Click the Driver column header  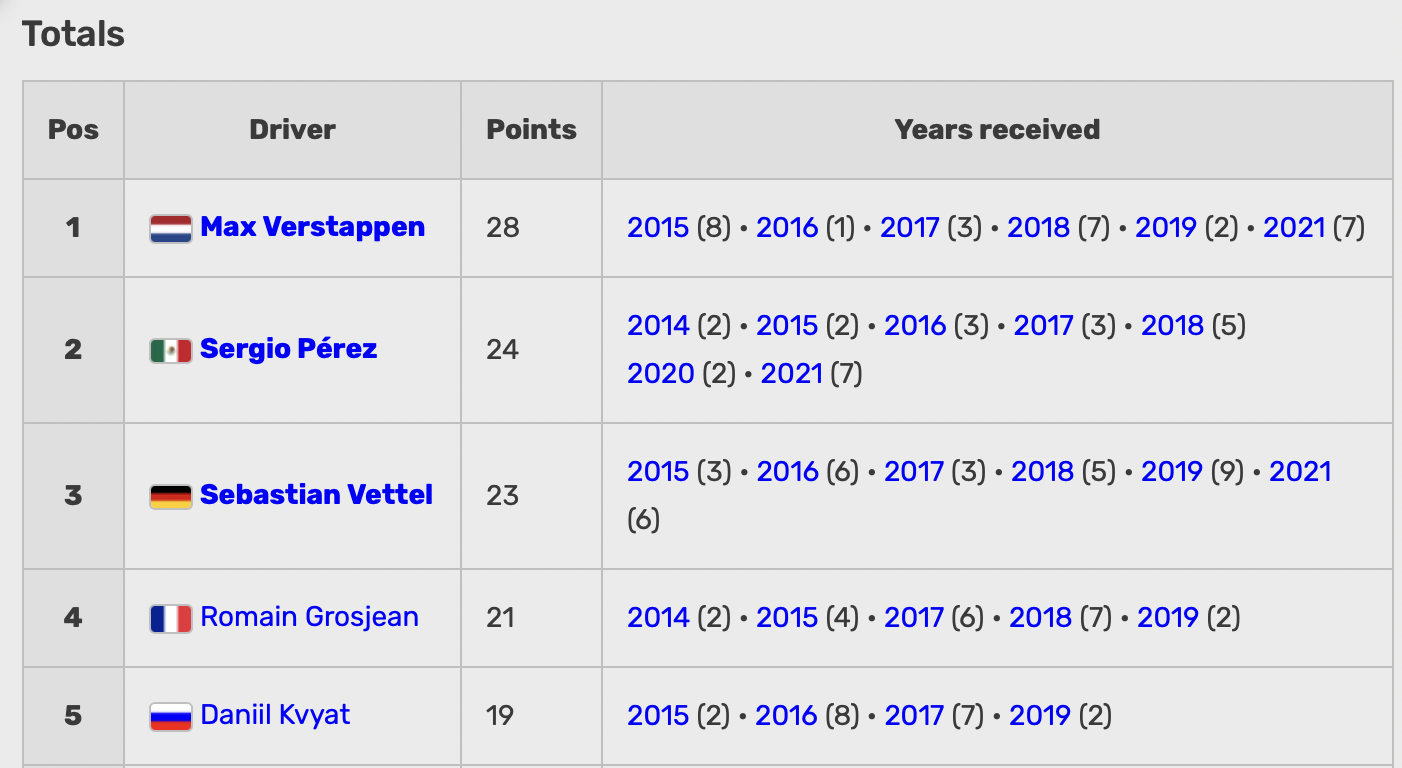coord(292,130)
